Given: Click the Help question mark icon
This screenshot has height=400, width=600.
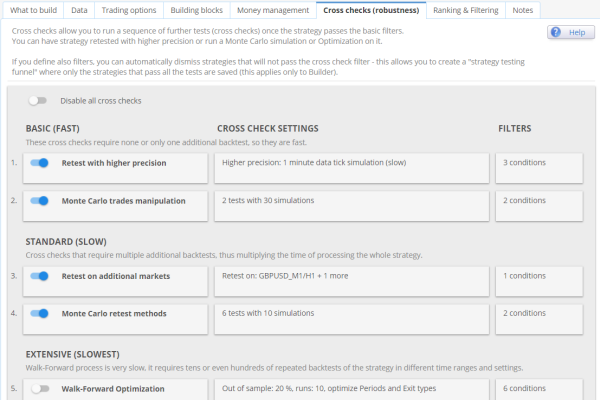Looking at the screenshot, I should (x=556, y=32).
